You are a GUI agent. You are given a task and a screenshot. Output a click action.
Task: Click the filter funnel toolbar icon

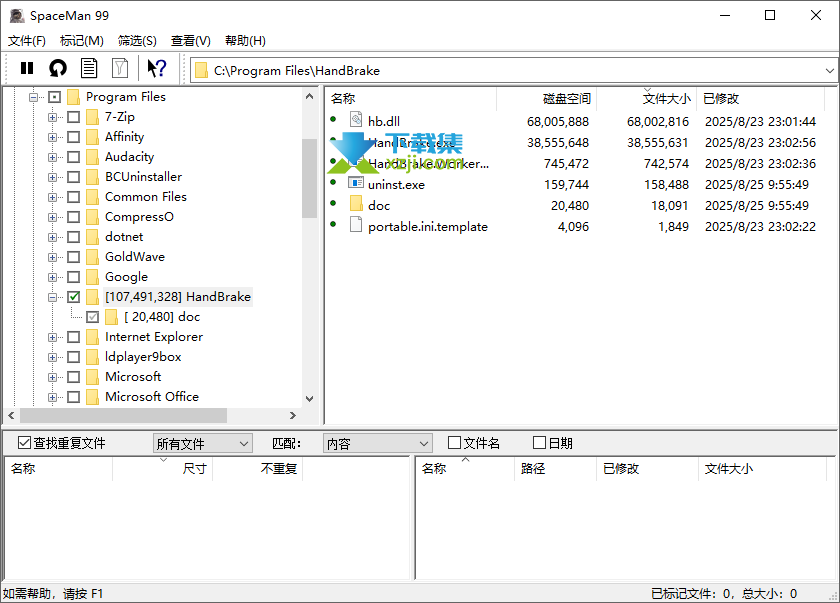click(120, 68)
